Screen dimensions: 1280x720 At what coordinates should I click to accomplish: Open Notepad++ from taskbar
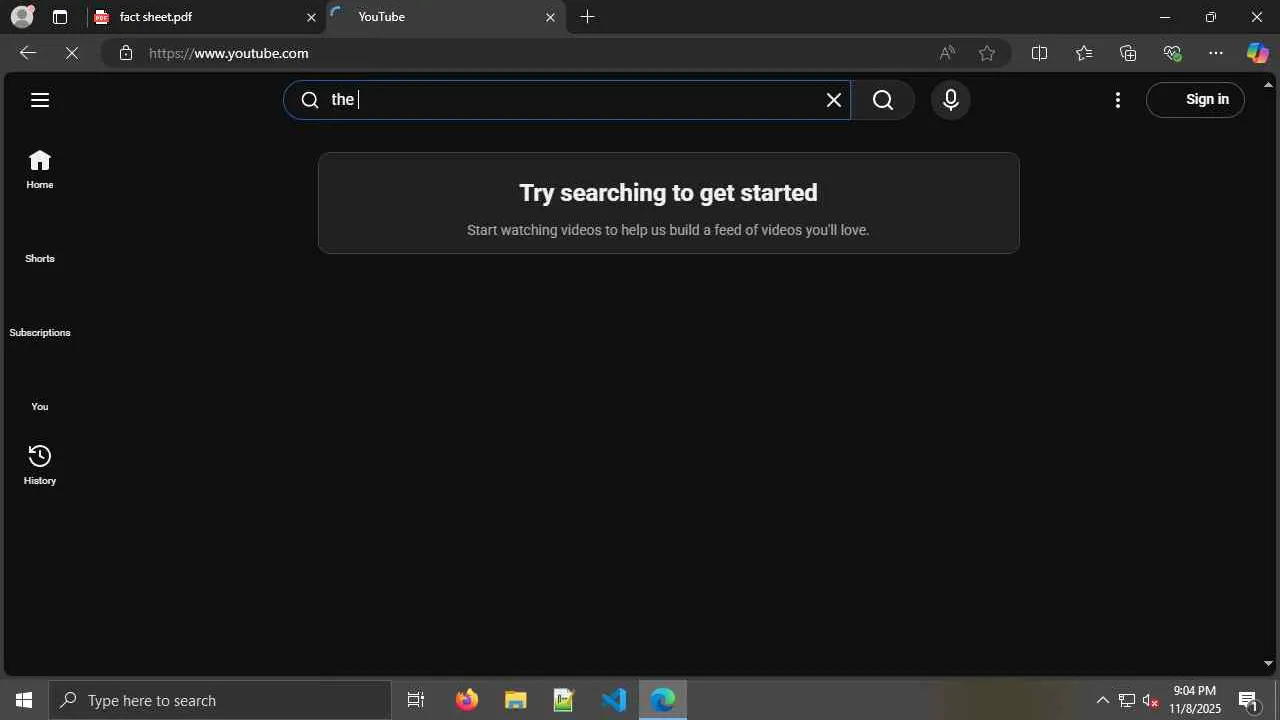[x=564, y=700]
